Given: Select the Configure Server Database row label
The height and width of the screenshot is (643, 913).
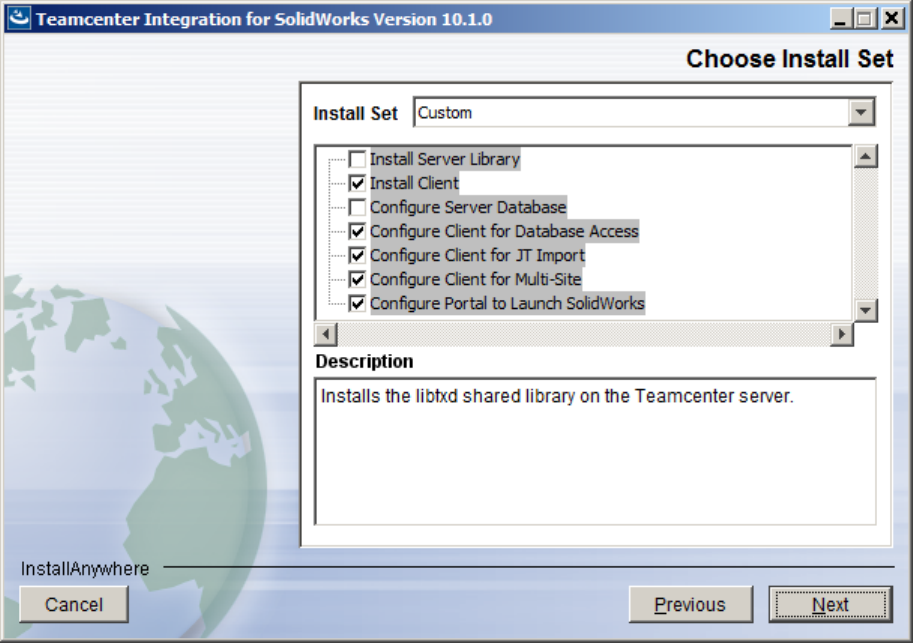Looking at the screenshot, I should pyautogui.click(x=468, y=207).
